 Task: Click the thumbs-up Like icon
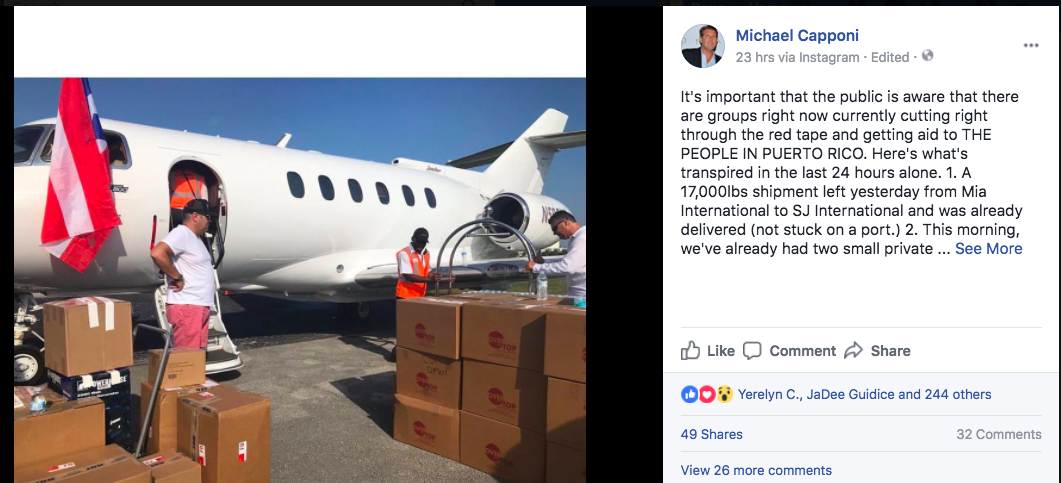pyautogui.click(x=691, y=350)
